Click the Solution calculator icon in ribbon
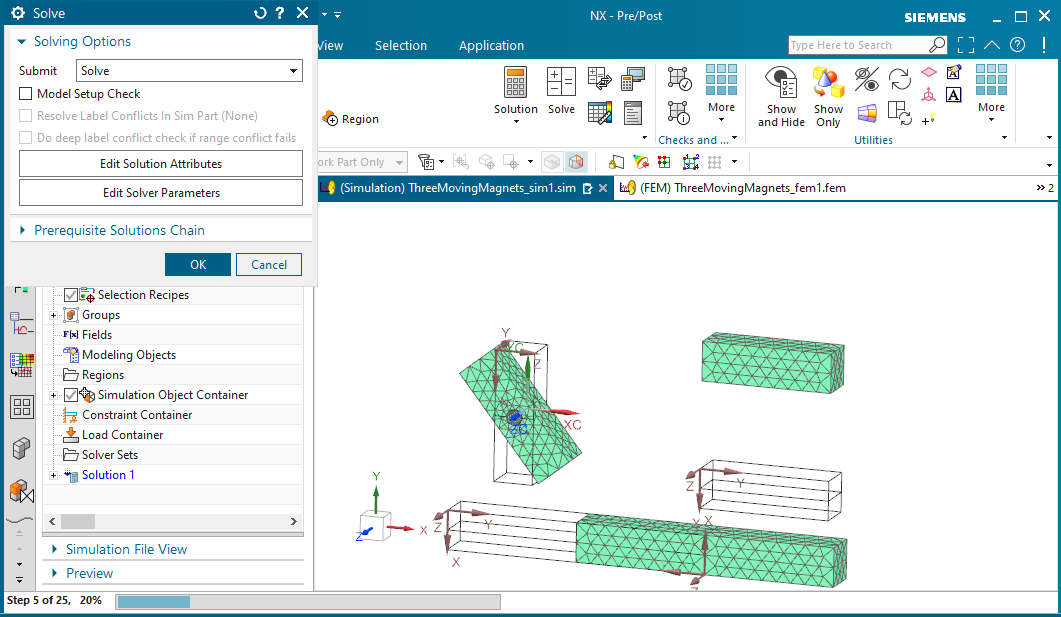 click(x=515, y=84)
